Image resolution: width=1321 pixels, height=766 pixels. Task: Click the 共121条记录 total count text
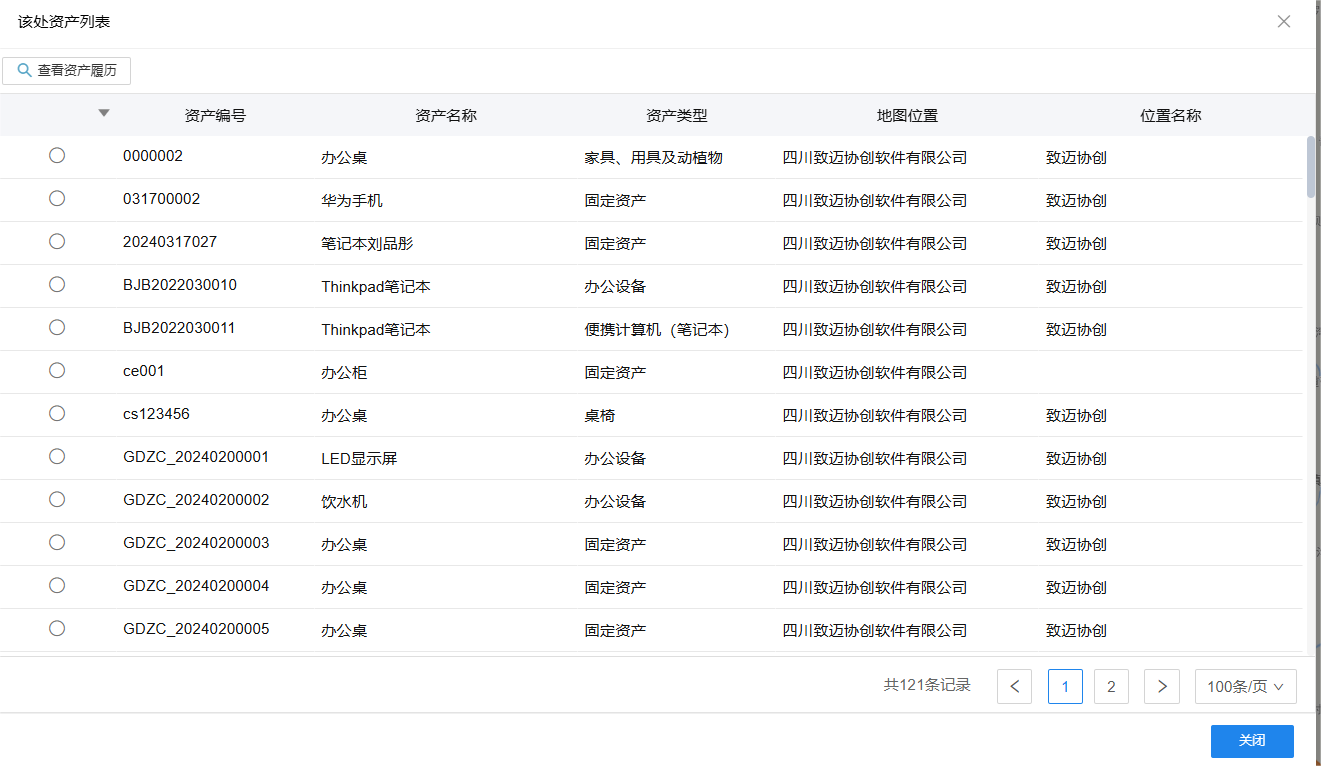pos(927,685)
